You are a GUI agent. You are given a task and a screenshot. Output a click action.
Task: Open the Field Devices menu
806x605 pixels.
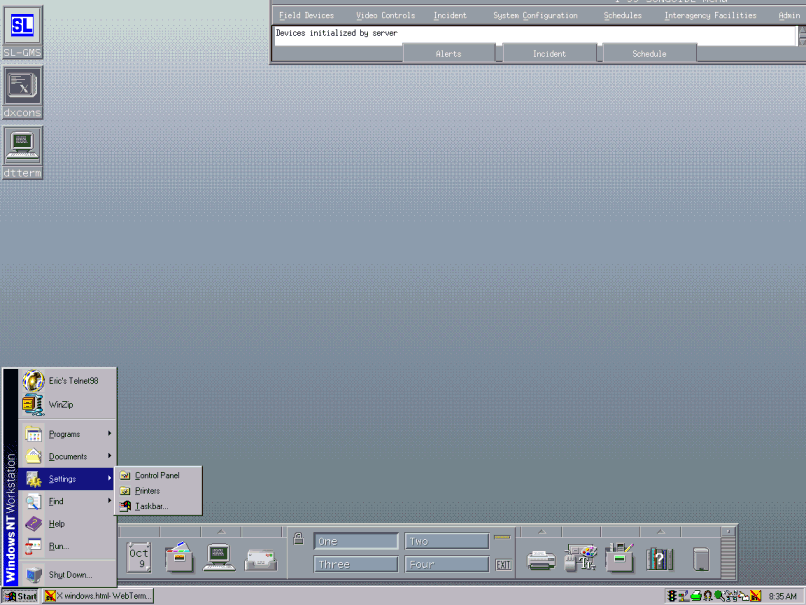pos(306,16)
